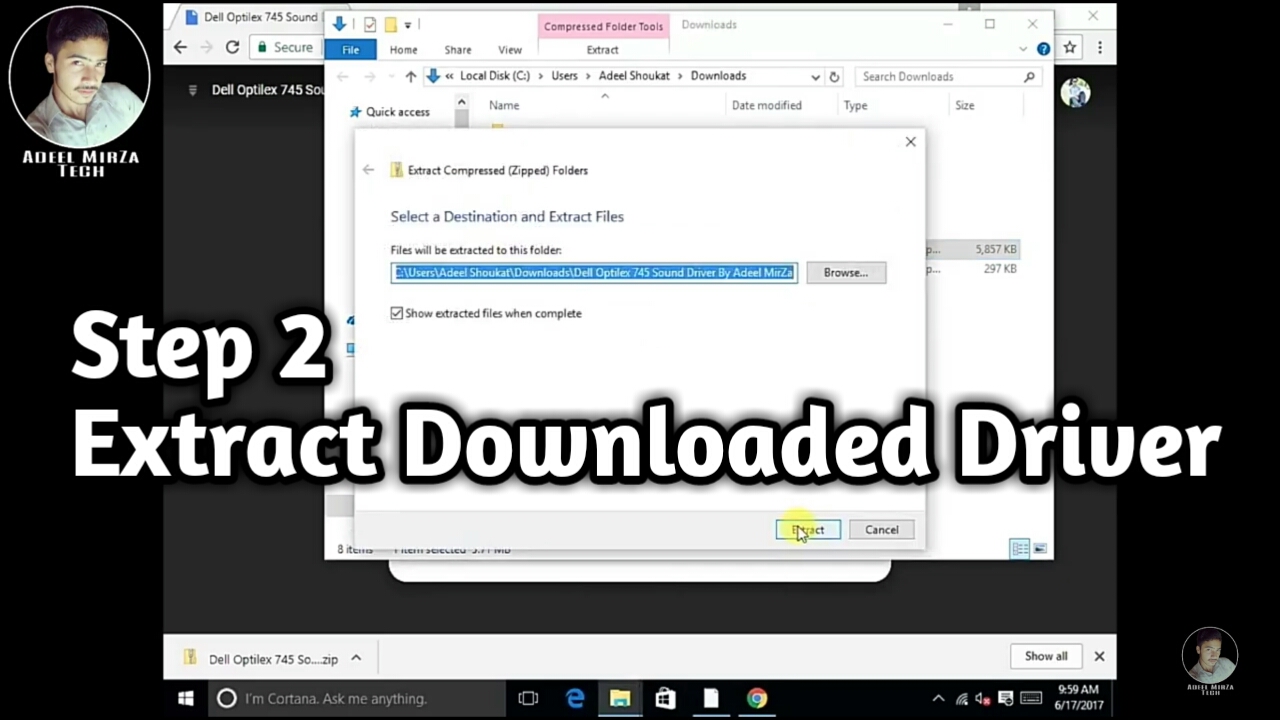Open the Home ribbon tab
The width and height of the screenshot is (1280, 720).
403,49
